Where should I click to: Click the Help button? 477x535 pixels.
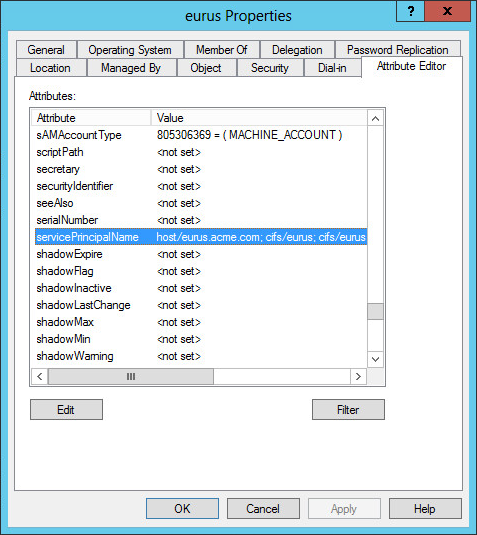click(x=425, y=509)
